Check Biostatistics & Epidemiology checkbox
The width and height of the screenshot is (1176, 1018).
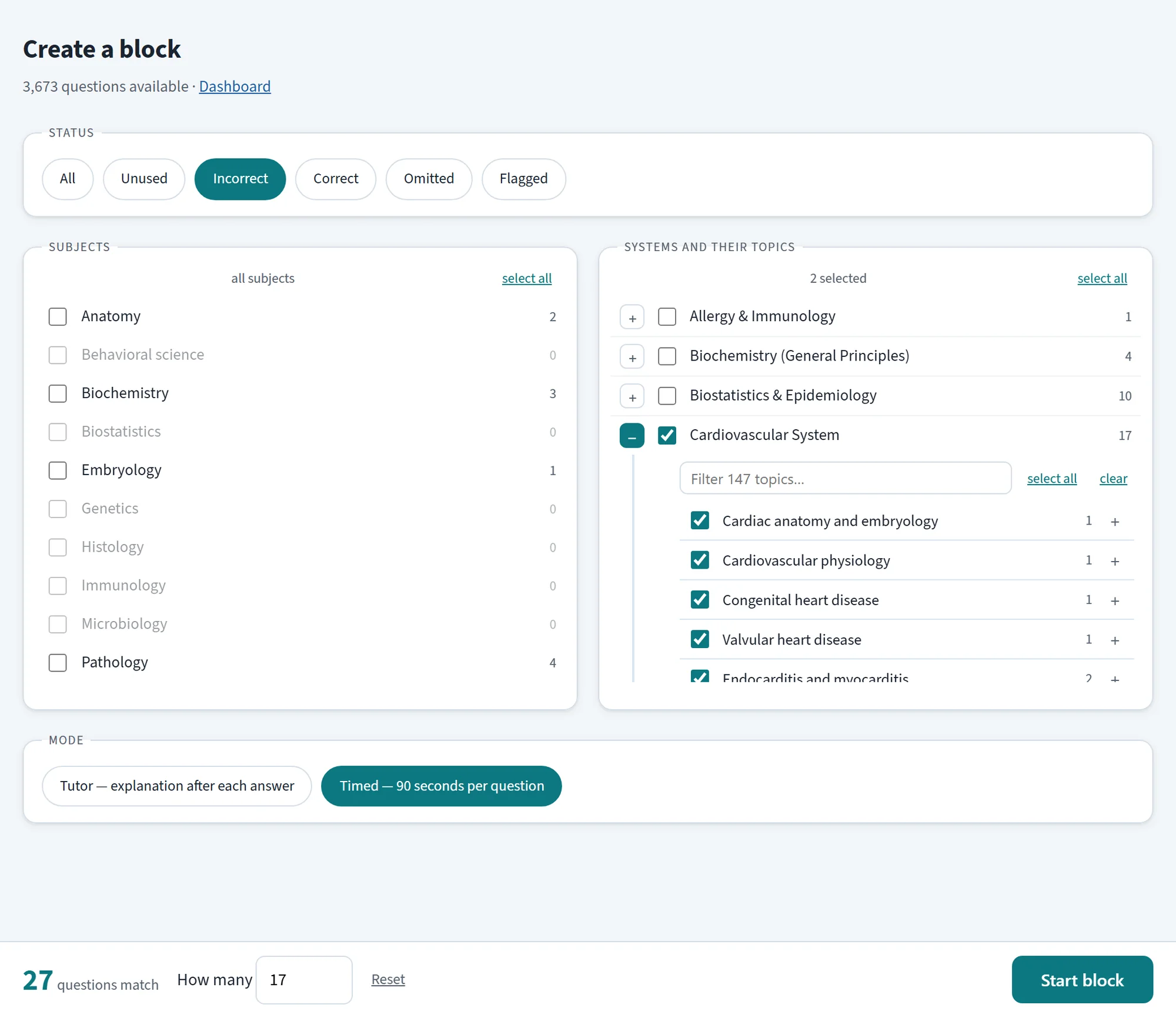(x=667, y=396)
